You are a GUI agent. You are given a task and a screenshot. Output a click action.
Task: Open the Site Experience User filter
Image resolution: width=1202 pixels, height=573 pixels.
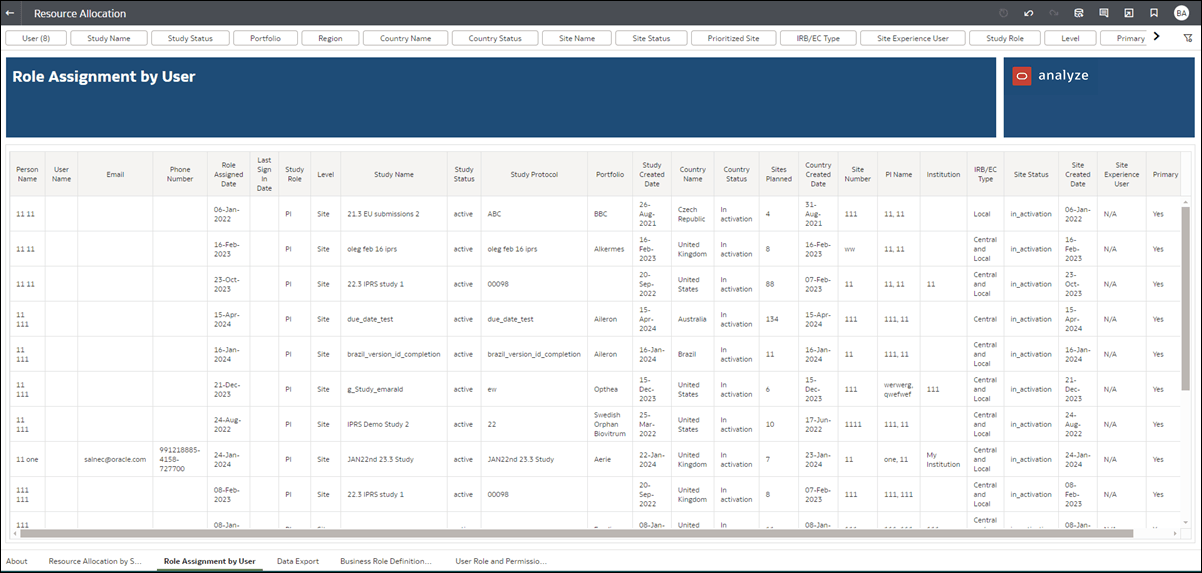click(913, 38)
